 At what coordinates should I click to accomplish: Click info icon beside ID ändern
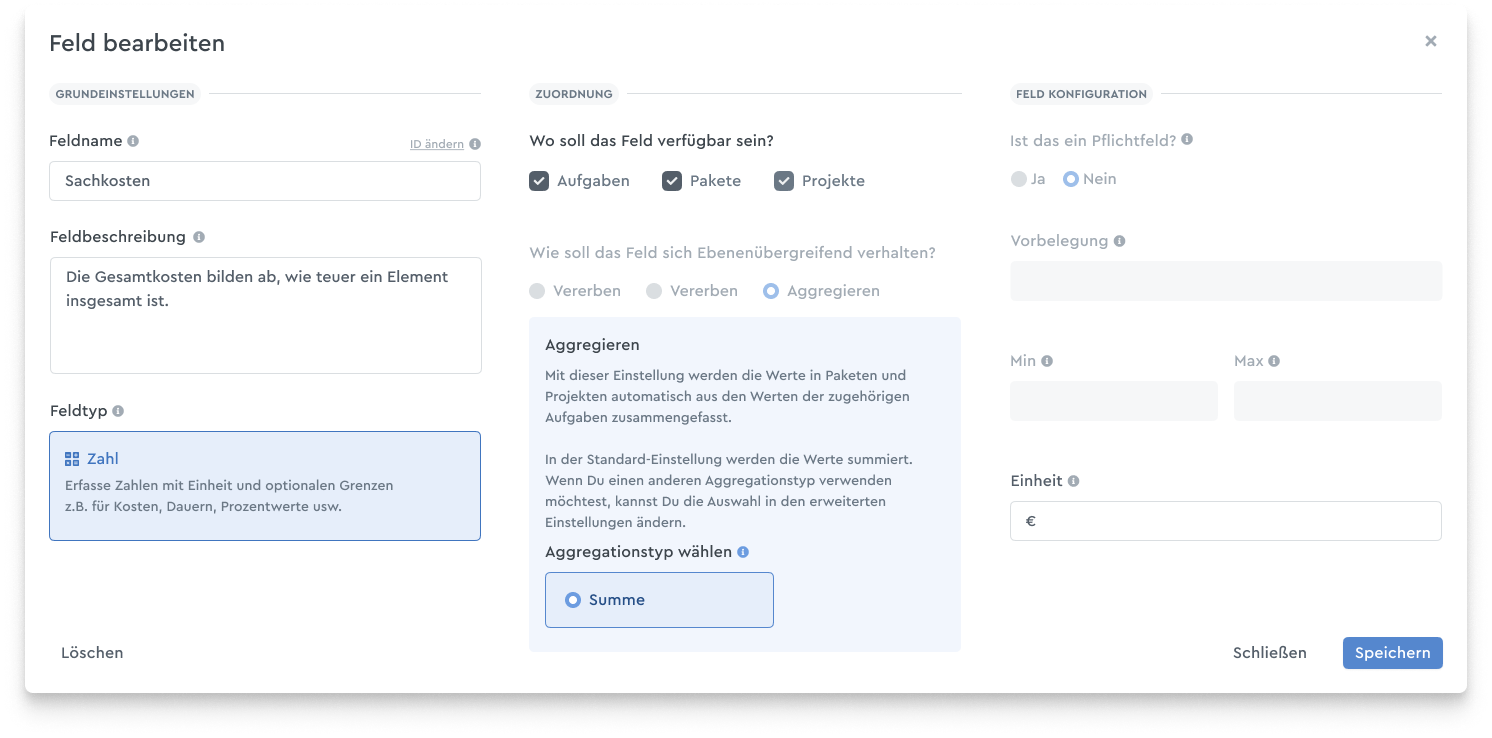[x=475, y=144]
